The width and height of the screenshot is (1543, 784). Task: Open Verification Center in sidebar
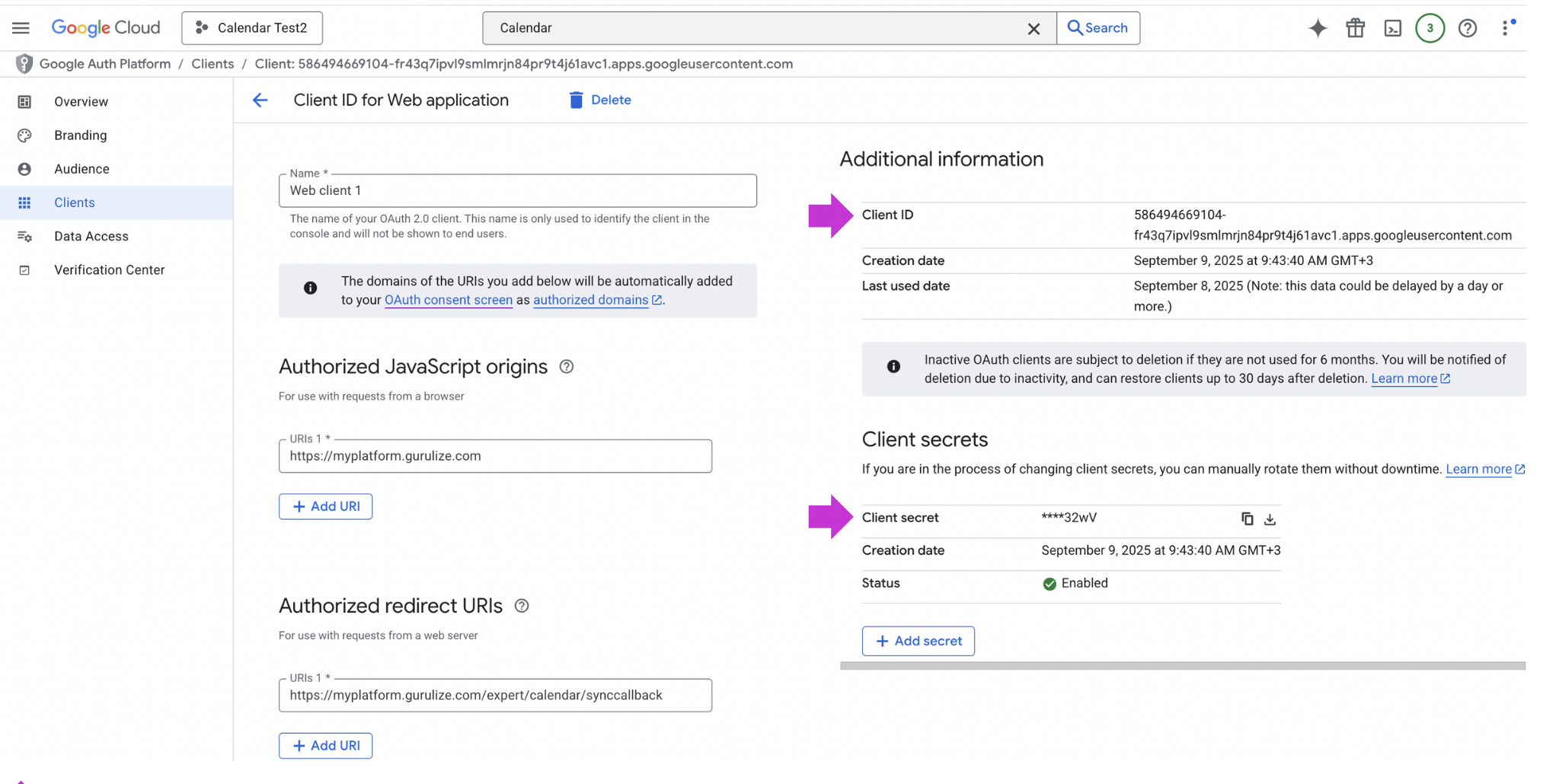(117, 270)
